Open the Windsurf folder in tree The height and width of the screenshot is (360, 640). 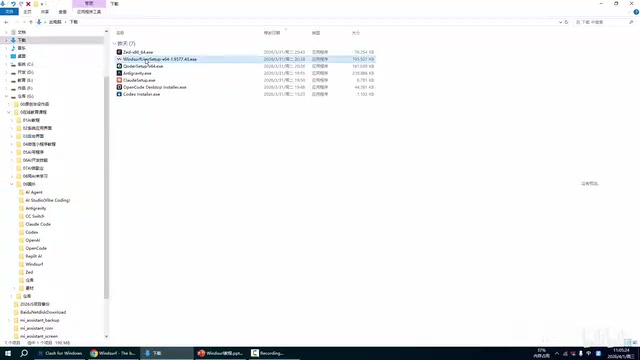click(34, 264)
